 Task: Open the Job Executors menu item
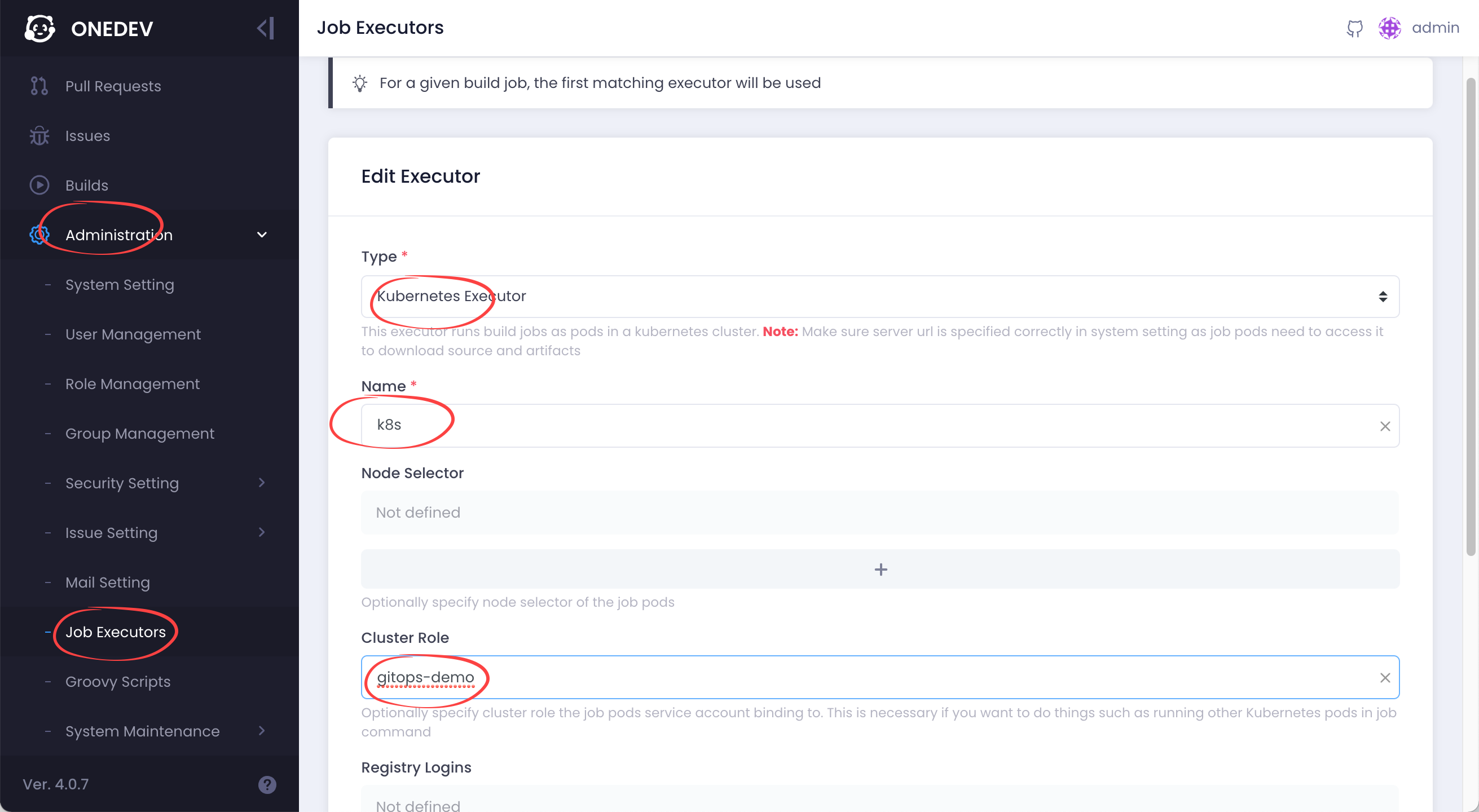click(x=116, y=632)
